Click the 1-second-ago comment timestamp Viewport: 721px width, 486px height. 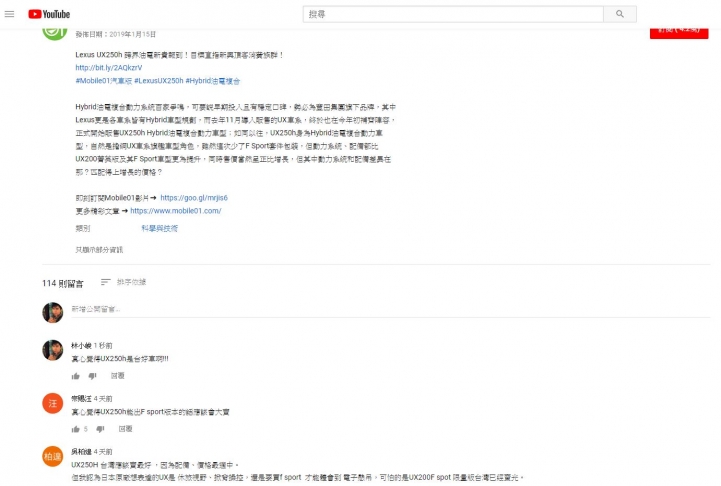103,345
